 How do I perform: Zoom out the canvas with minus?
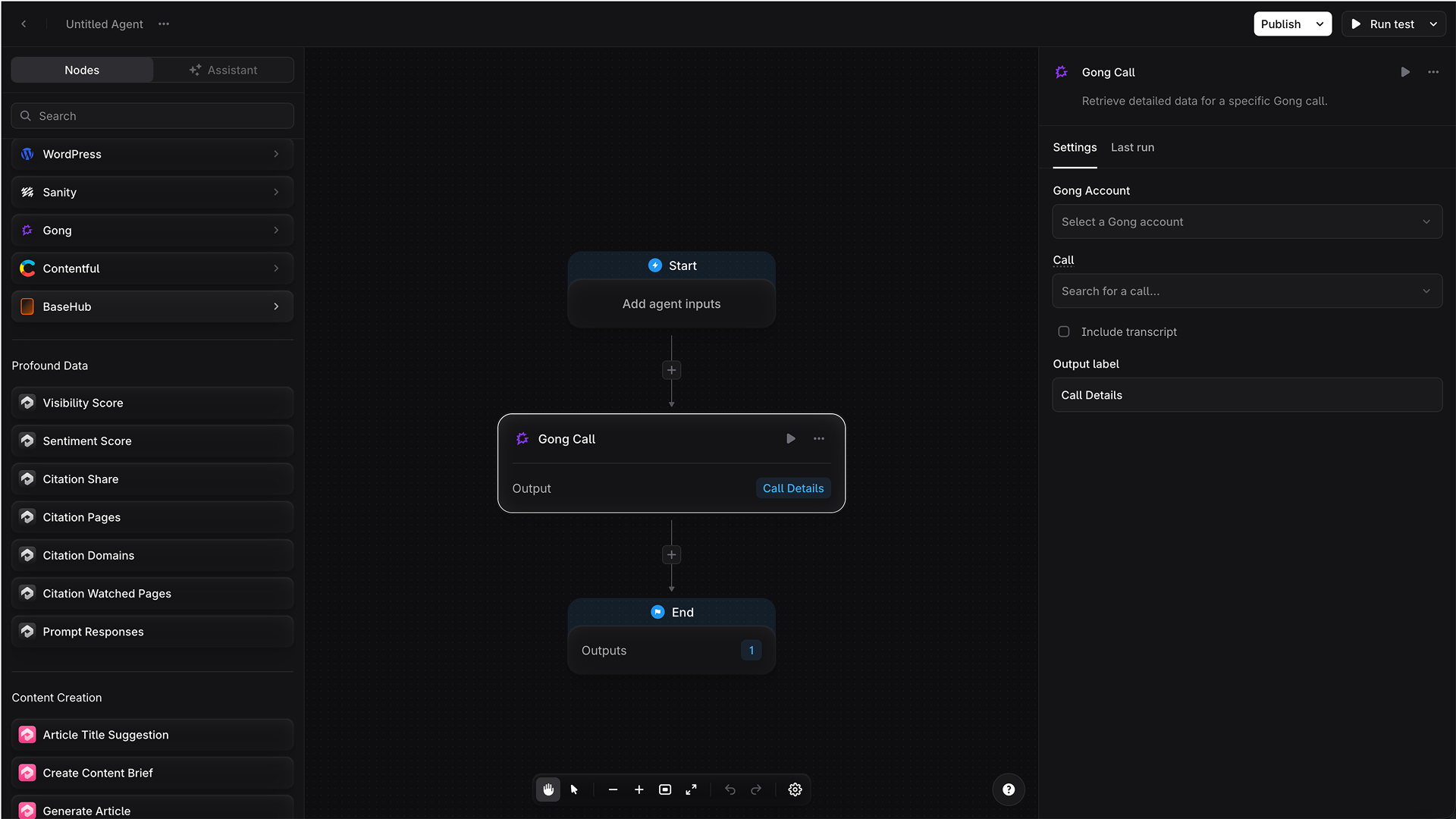(613, 789)
